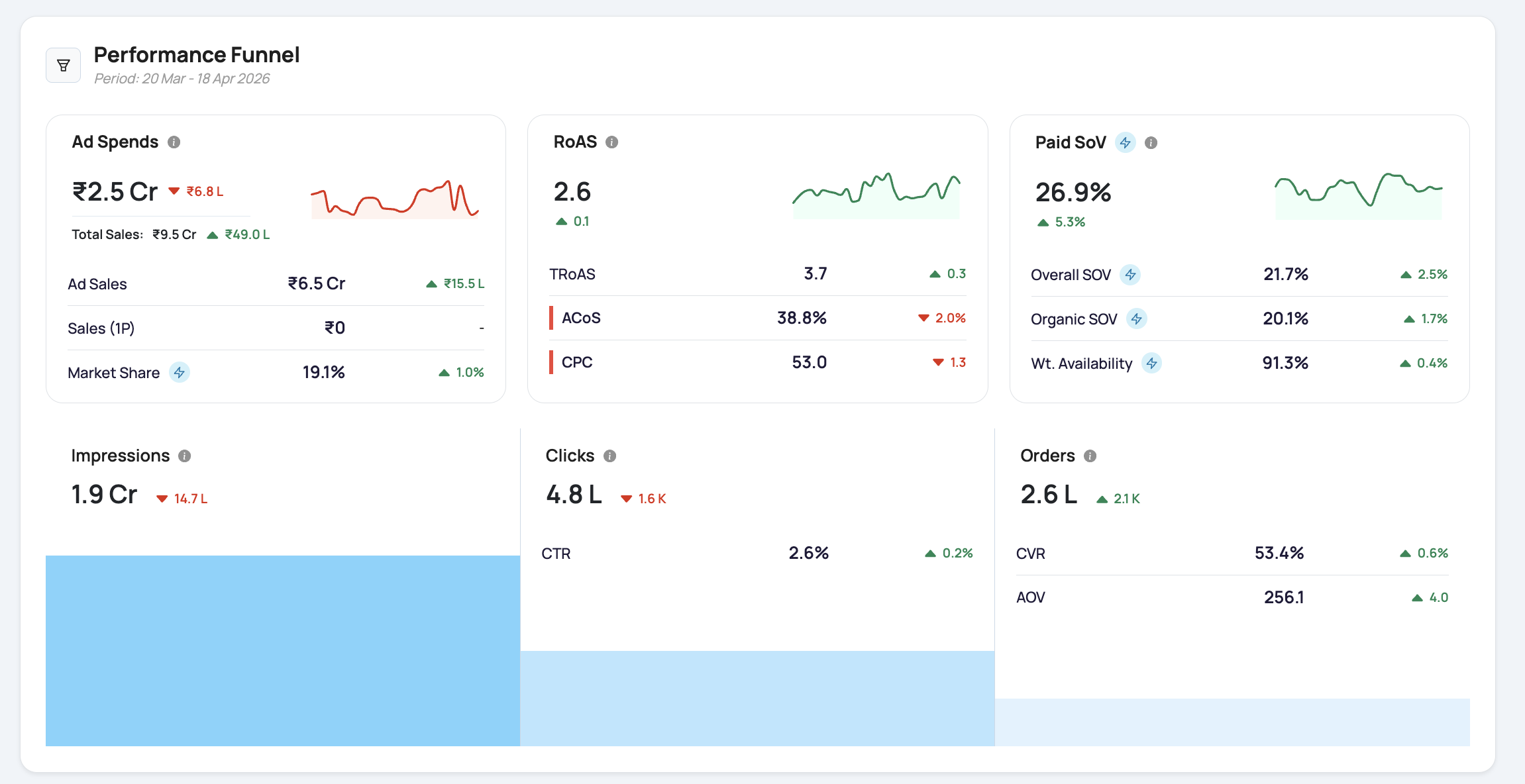Click the lightning icon beside Organic SOV

point(1137,318)
